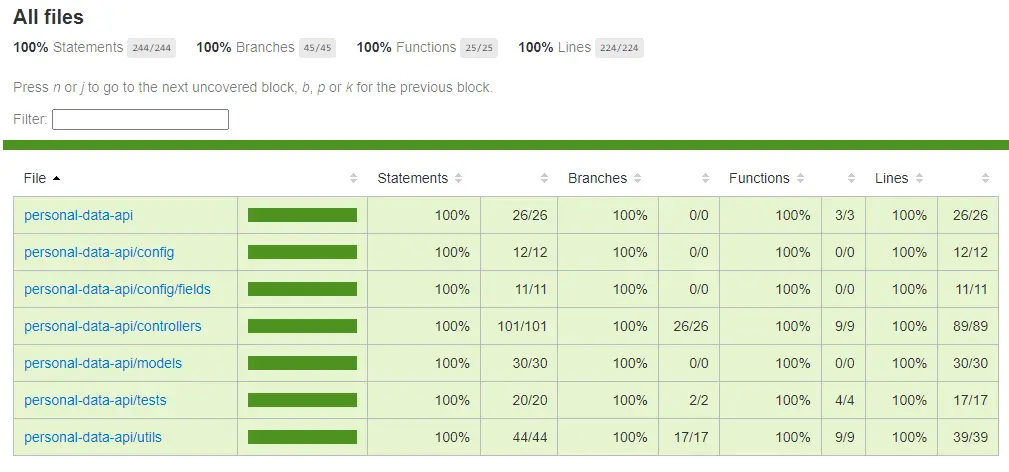Screen dimensions: 1009x472
Task: Click the sort arrows beside Functions
Action: [x=800, y=178]
